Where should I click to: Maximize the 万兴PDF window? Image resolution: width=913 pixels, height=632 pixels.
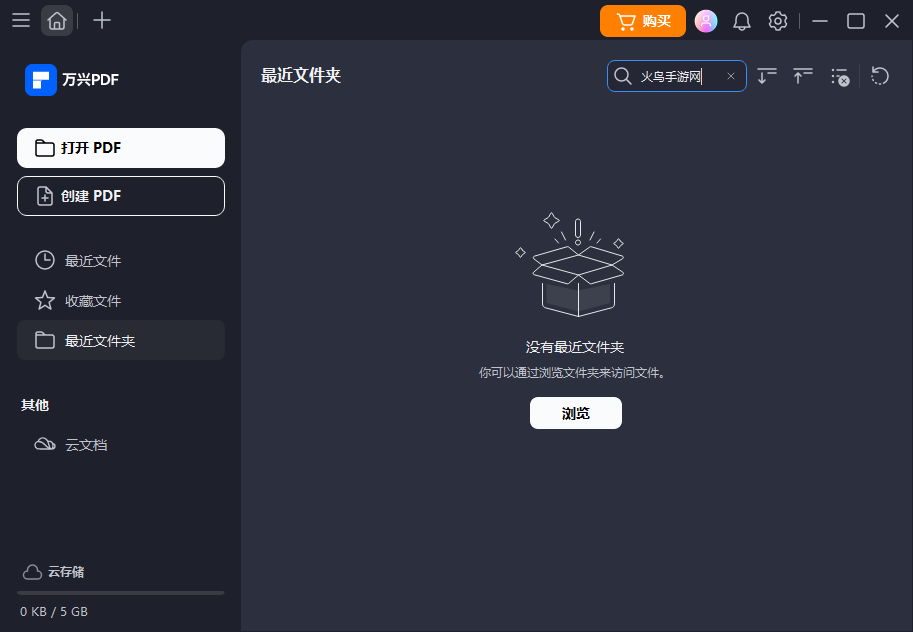coord(856,22)
